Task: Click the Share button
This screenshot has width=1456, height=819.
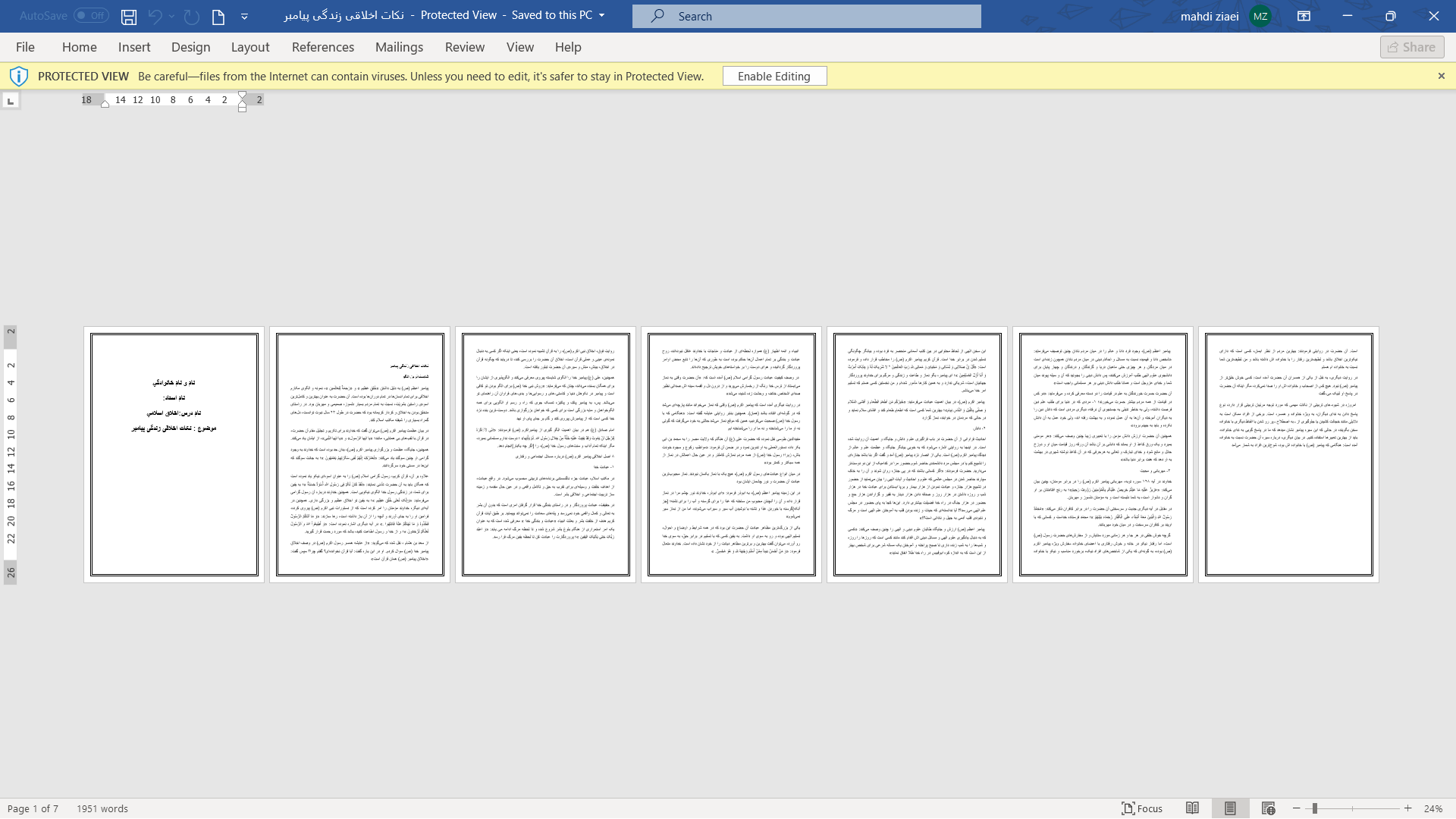Action: click(x=1412, y=47)
